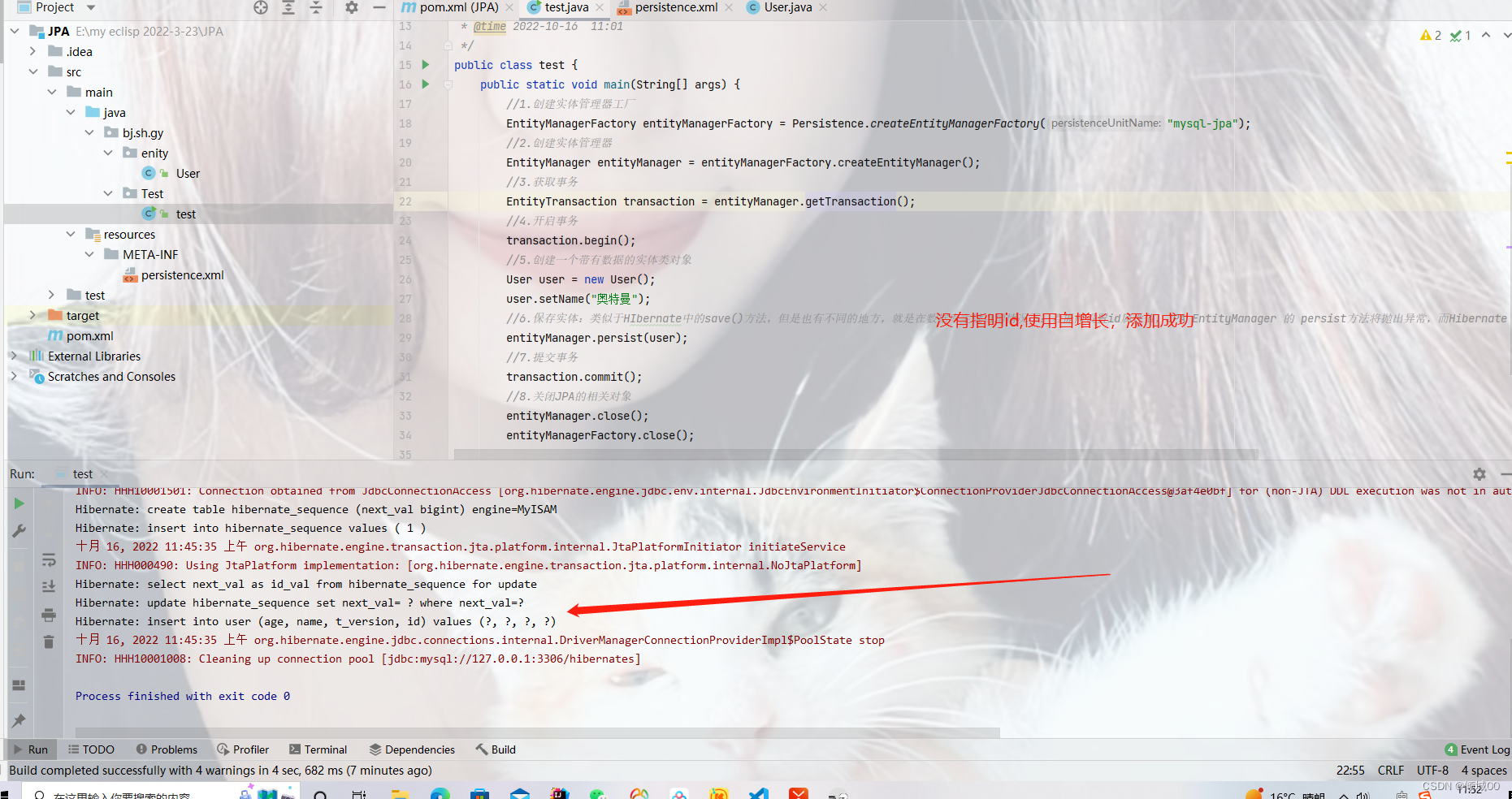Open the TODO tool window
The width and height of the screenshot is (1512, 799).
pos(91,749)
